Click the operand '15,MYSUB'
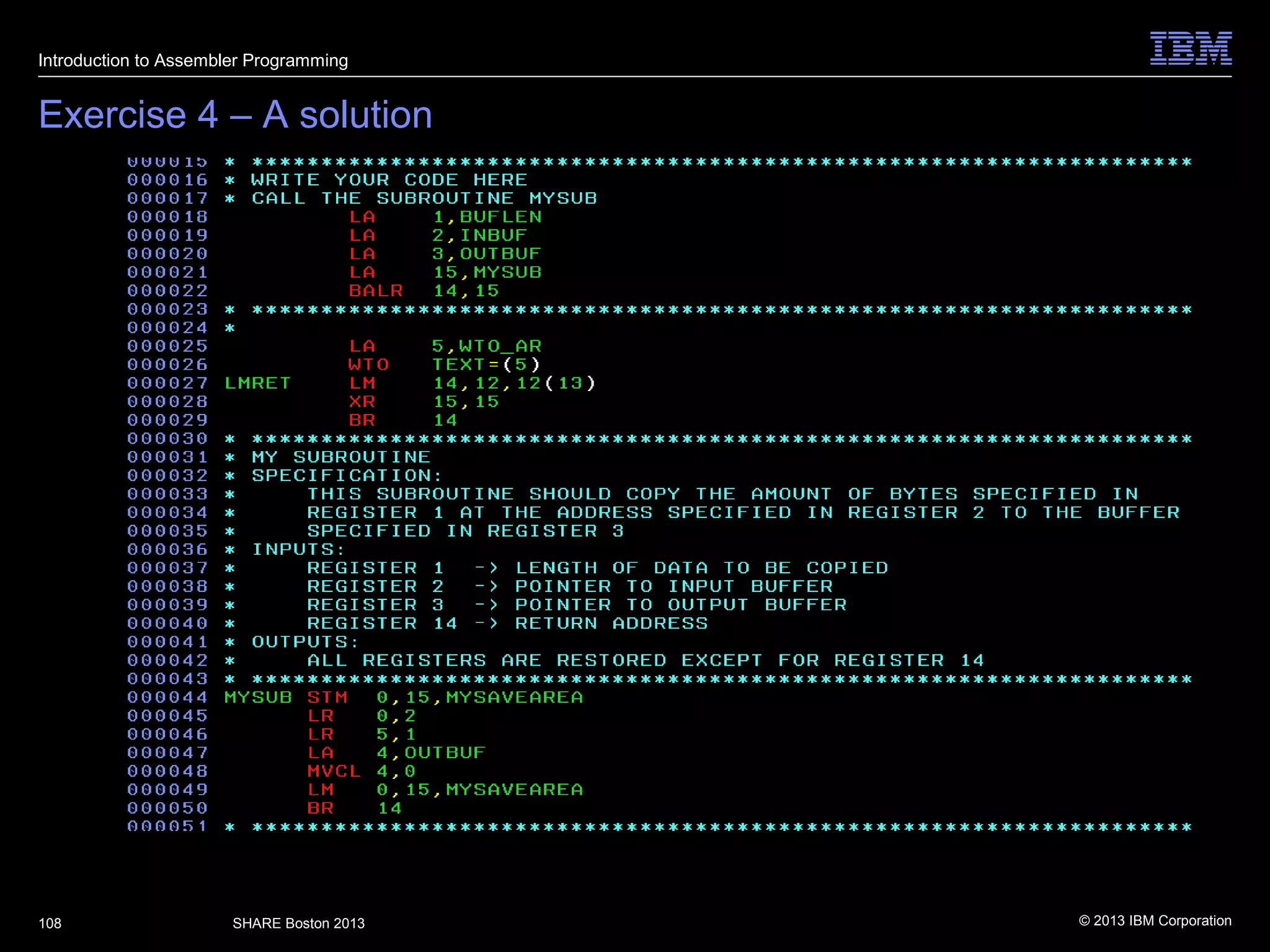The image size is (1270, 952). click(487, 272)
